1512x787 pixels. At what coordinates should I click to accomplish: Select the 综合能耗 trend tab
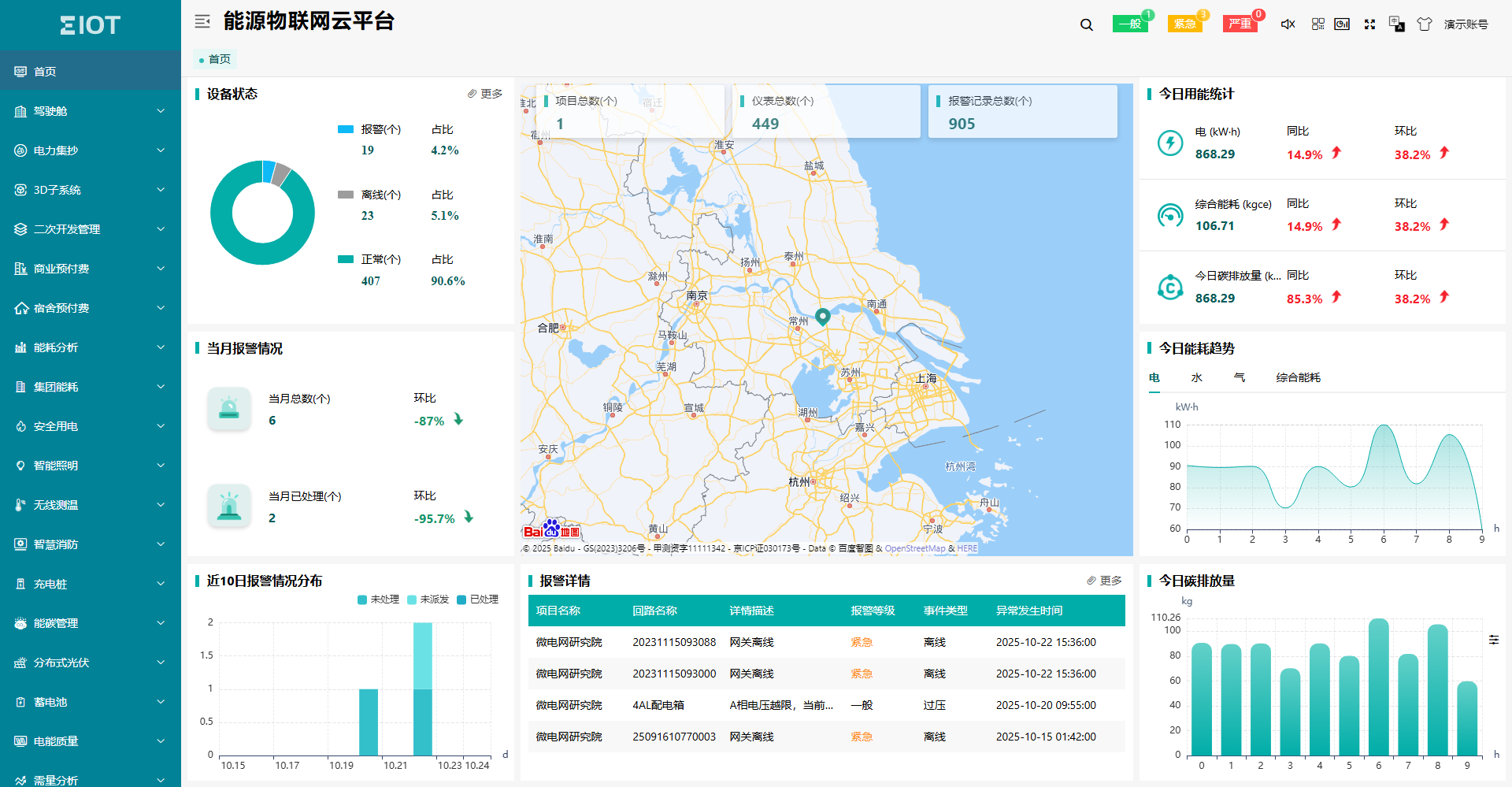(x=1298, y=377)
